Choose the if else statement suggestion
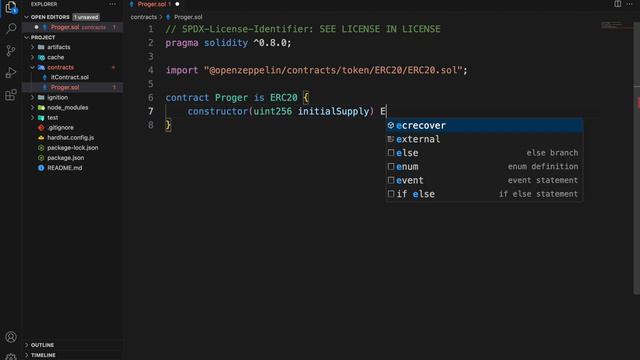This screenshot has height=360, width=640. click(484, 194)
